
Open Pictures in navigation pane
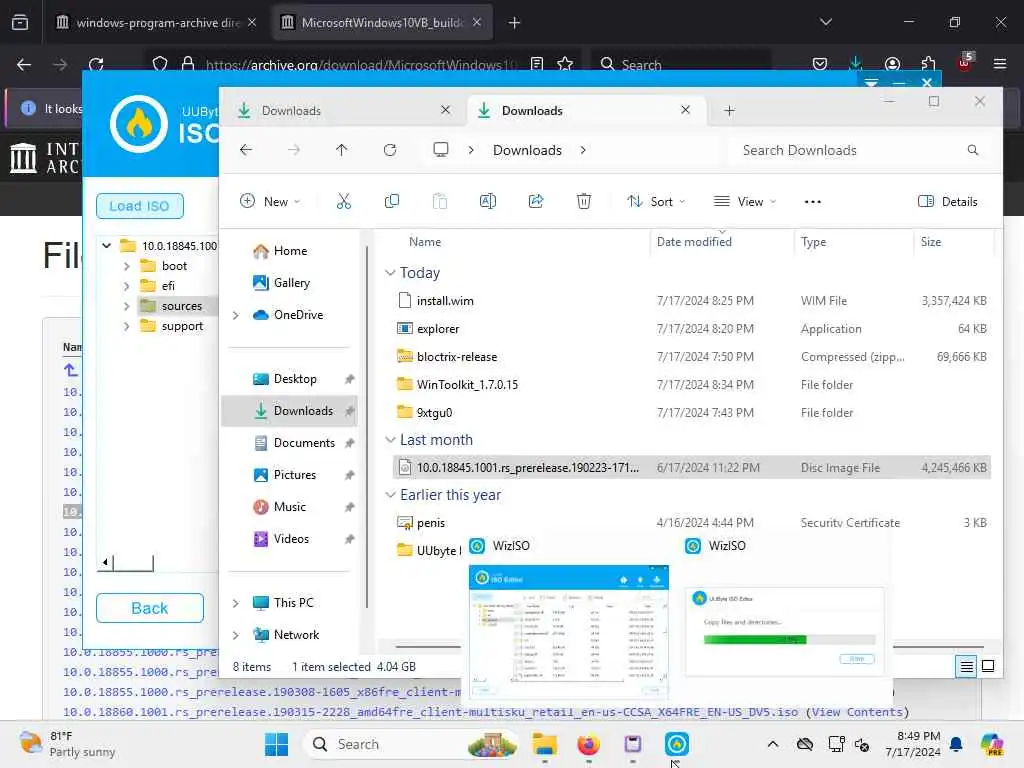[x=295, y=475]
